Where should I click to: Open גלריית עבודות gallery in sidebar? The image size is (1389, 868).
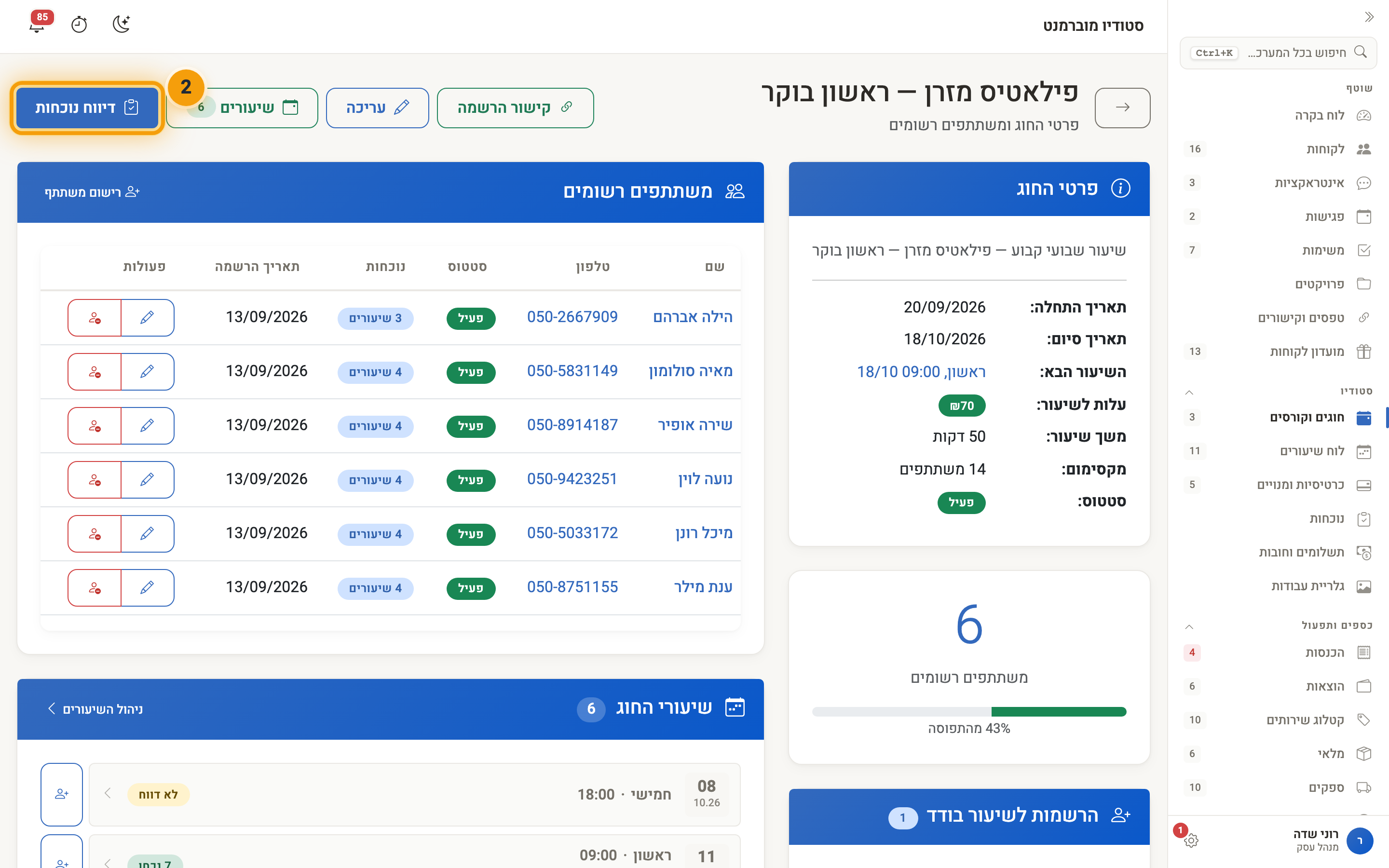click(x=1278, y=586)
